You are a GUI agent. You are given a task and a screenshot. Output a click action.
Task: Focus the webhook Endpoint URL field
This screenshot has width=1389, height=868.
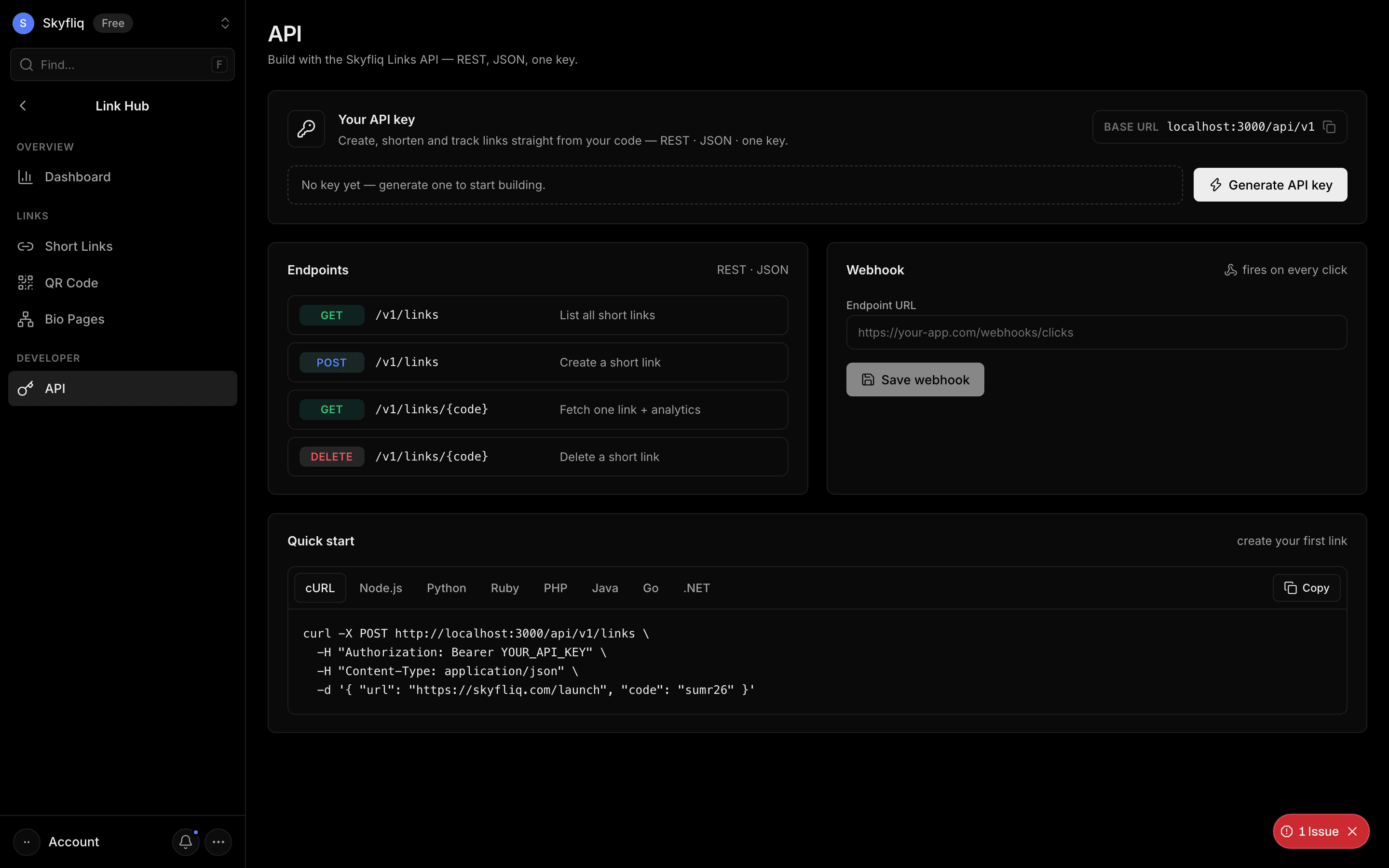click(x=1096, y=332)
